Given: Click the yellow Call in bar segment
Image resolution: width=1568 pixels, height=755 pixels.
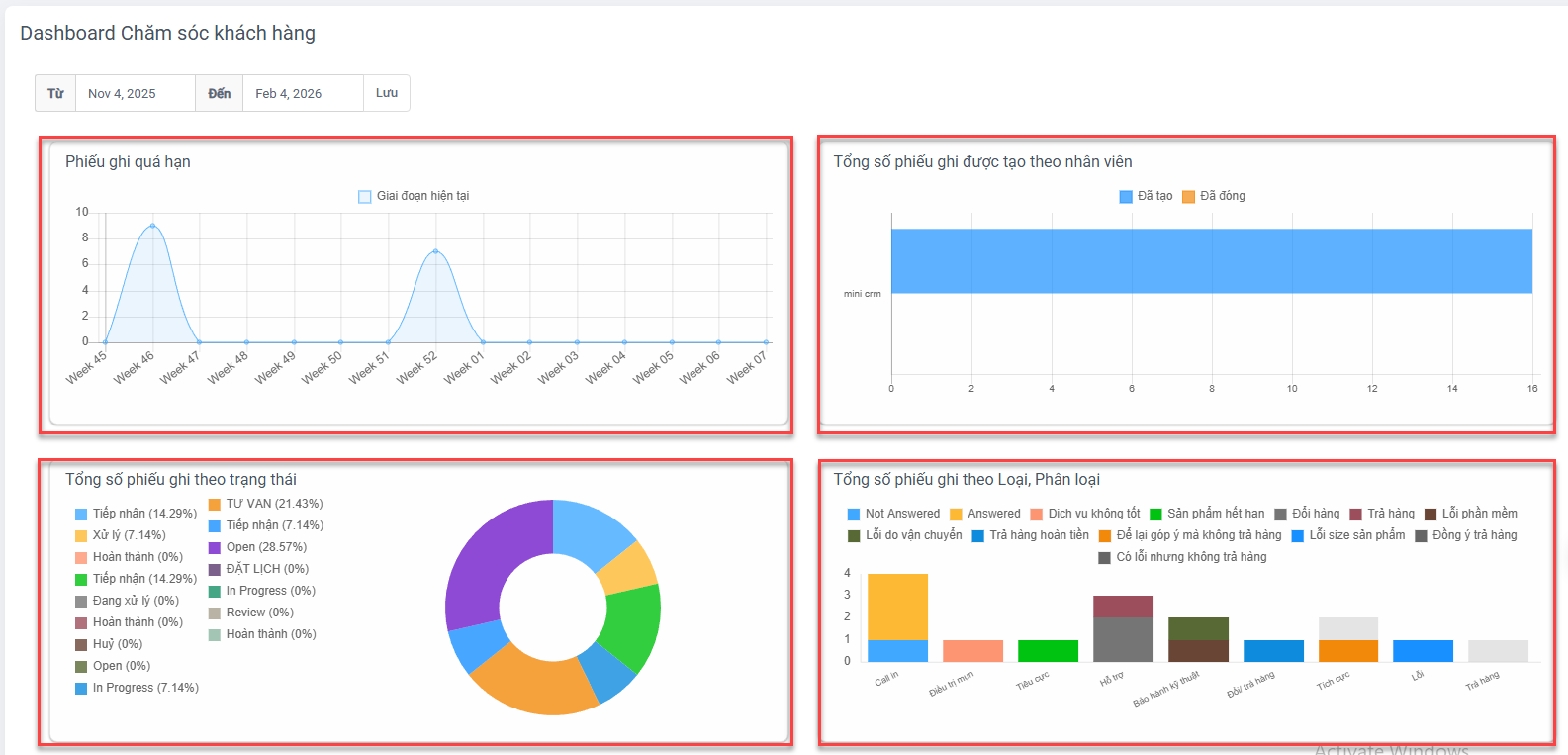Looking at the screenshot, I should [x=897, y=607].
